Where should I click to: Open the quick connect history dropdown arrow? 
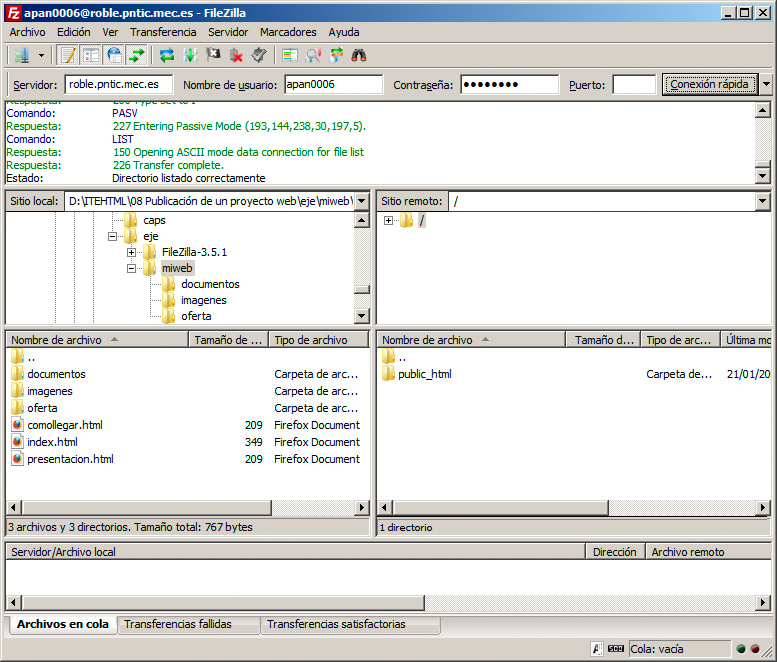pyautogui.click(x=766, y=84)
